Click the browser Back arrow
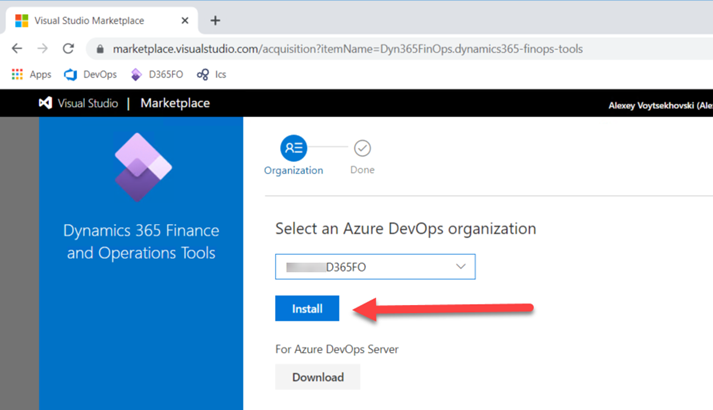 (x=17, y=48)
